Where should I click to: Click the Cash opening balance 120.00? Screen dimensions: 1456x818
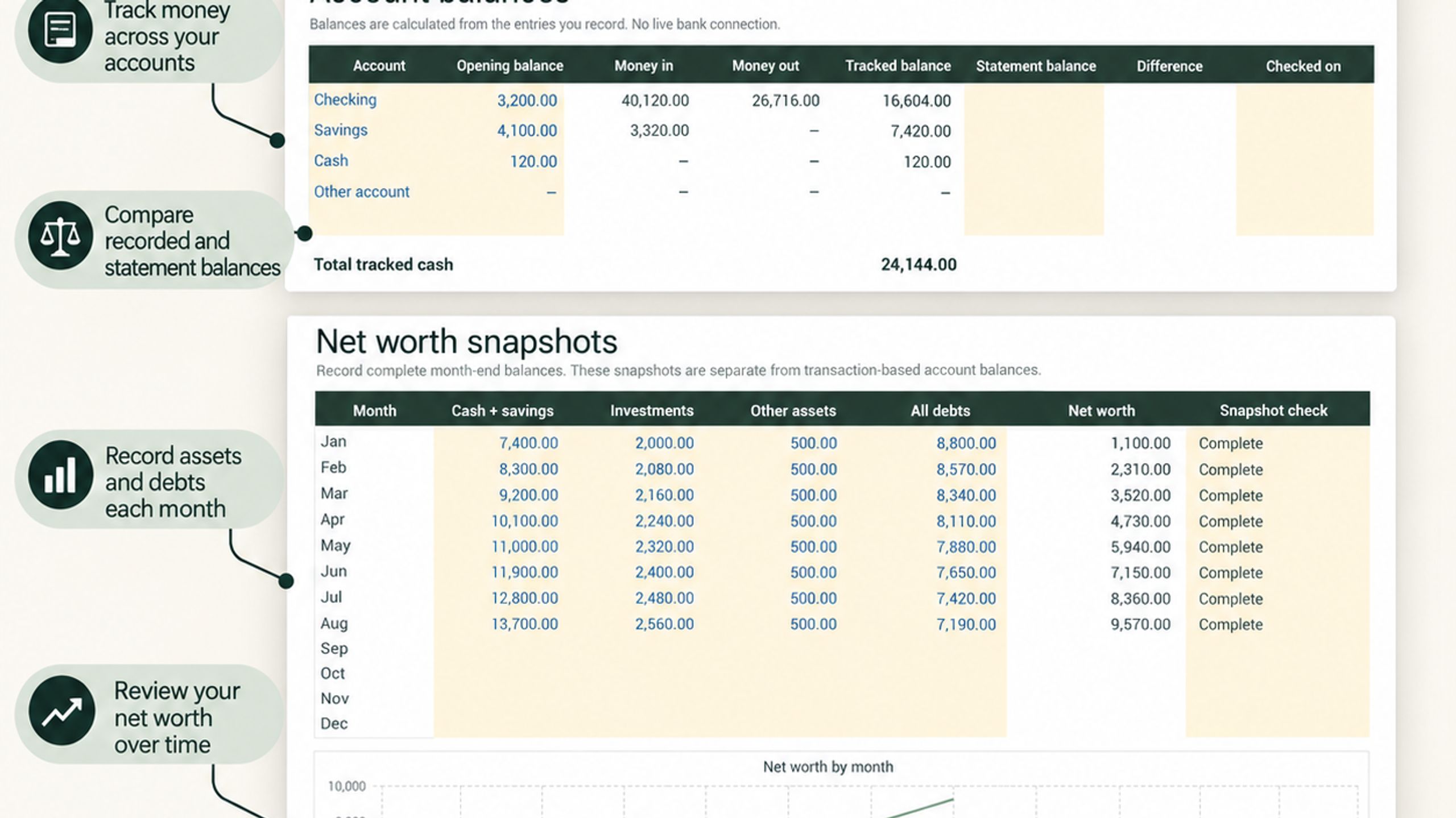coord(533,161)
